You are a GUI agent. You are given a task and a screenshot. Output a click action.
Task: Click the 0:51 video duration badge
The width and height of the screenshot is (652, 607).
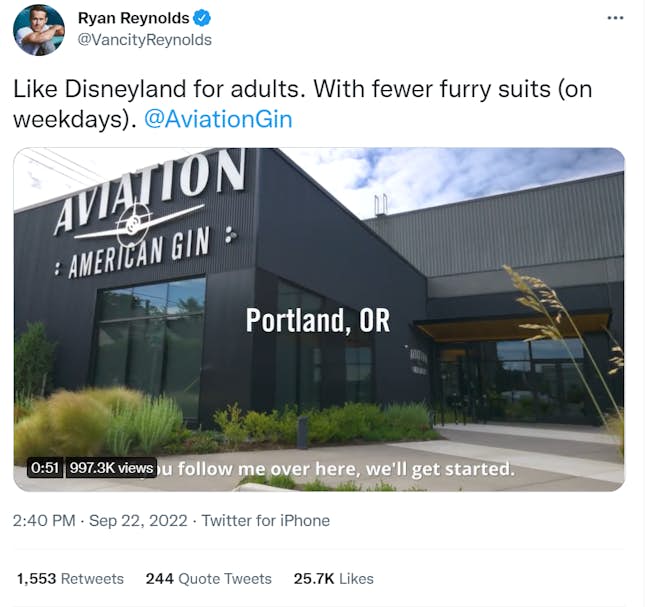pos(44,467)
